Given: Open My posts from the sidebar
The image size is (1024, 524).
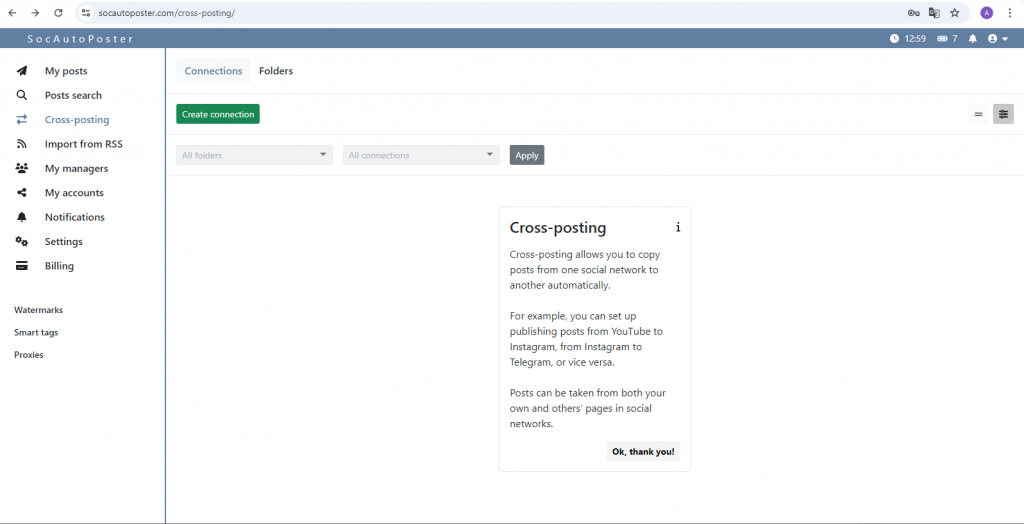Looking at the screenshot, I should [66, 71].
